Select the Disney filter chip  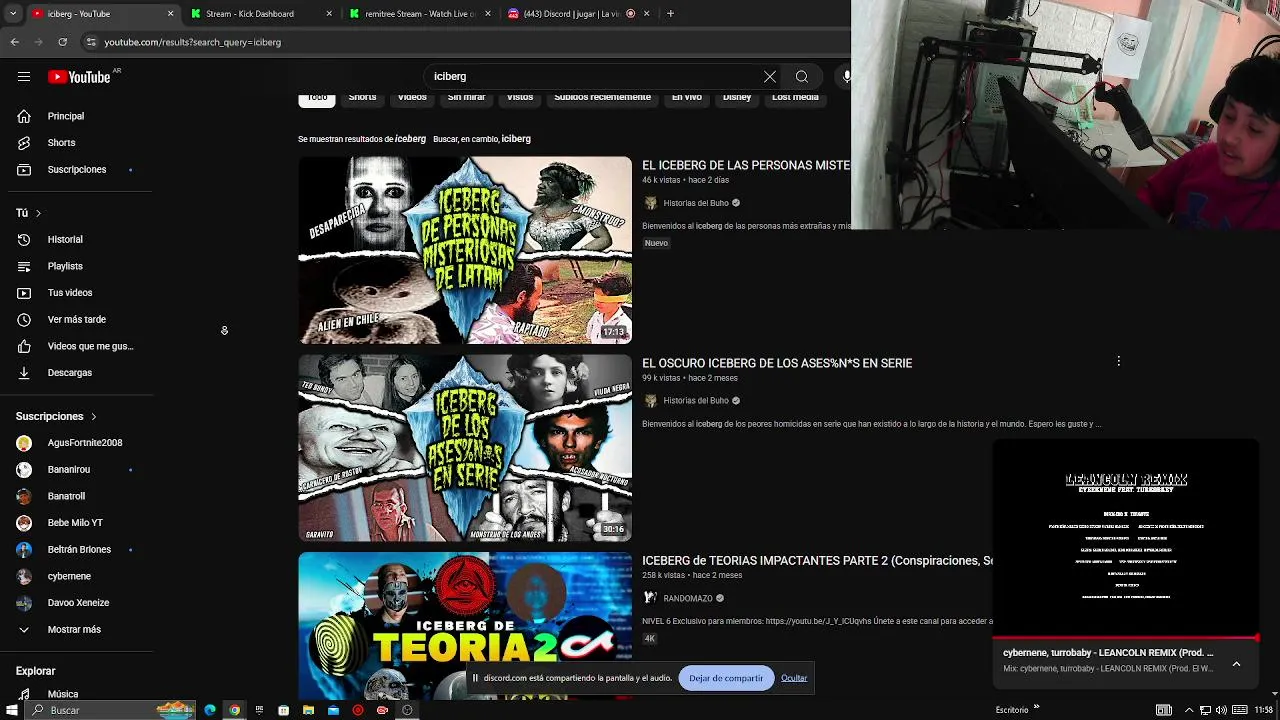737,98
